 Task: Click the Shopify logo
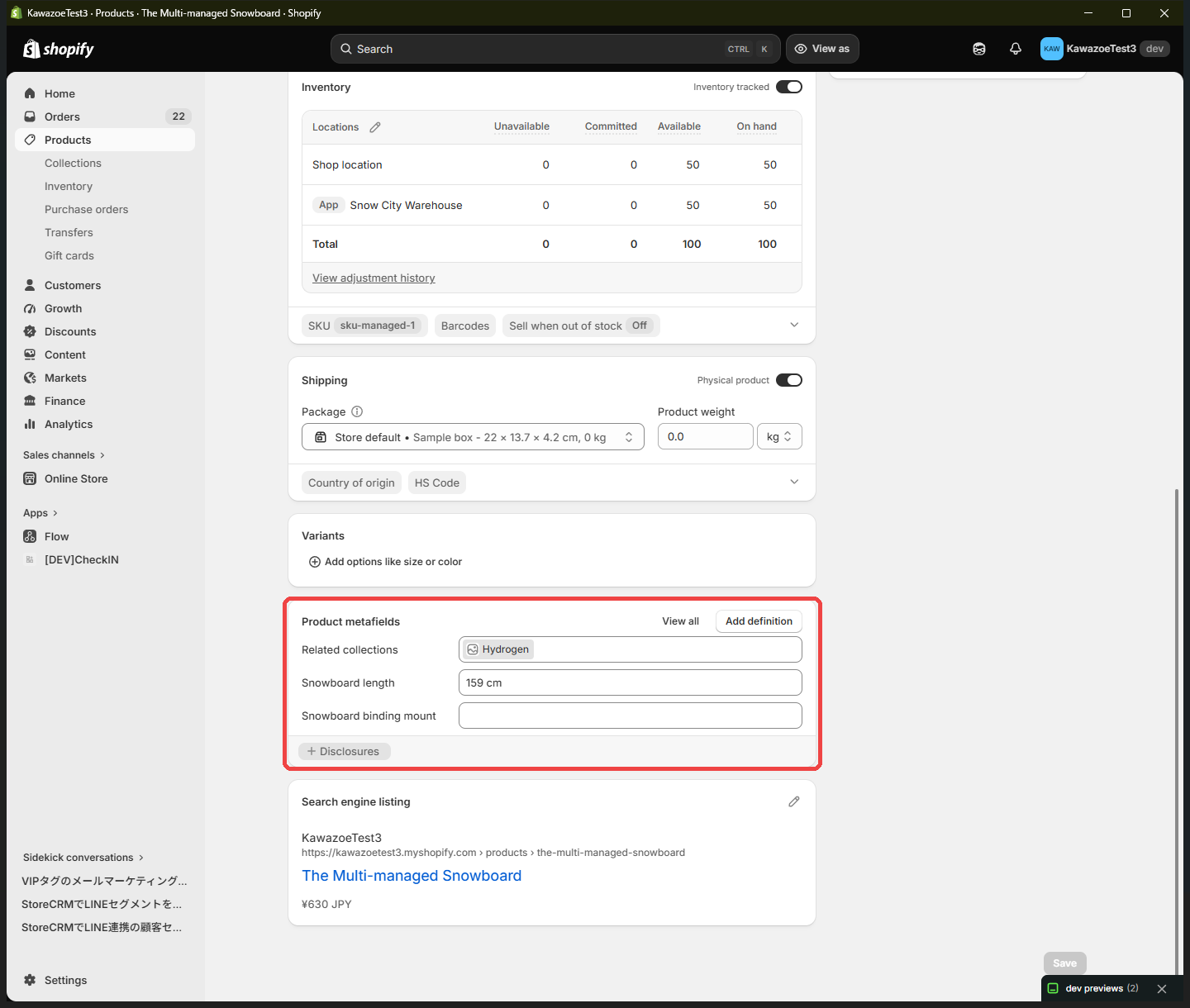coord(59,49)
